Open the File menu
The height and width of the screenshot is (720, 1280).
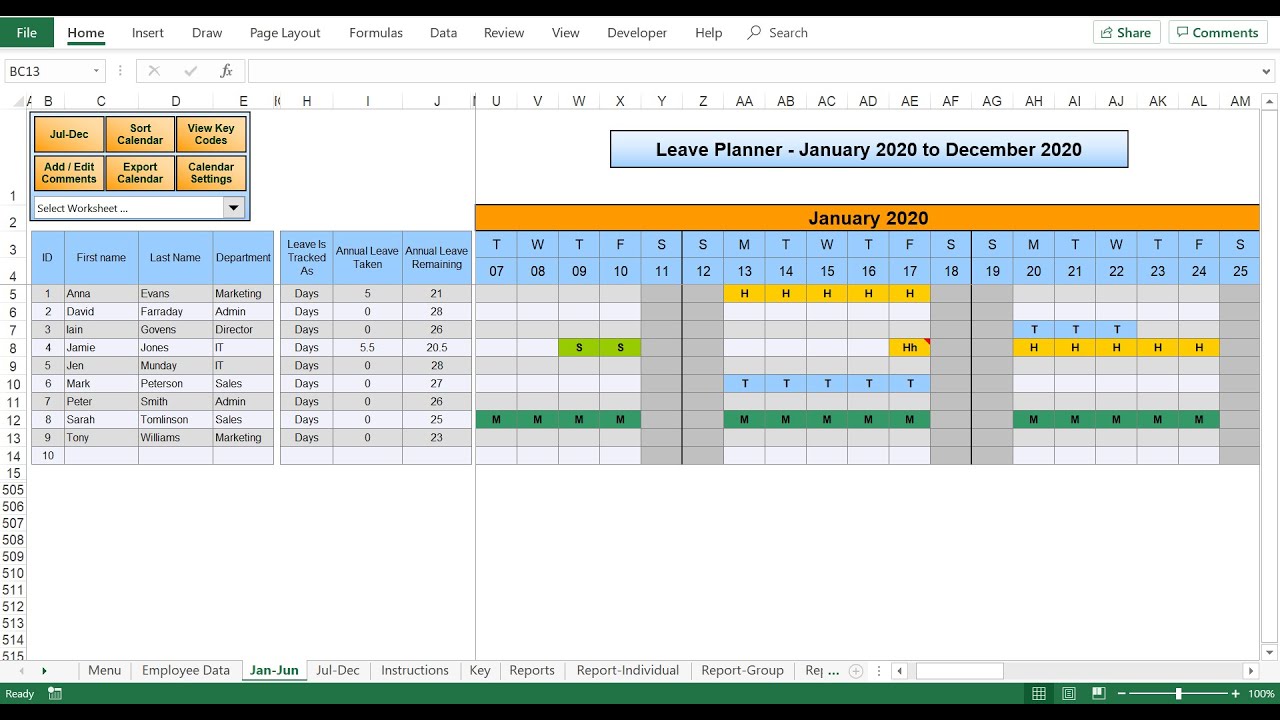pos(27,33)
